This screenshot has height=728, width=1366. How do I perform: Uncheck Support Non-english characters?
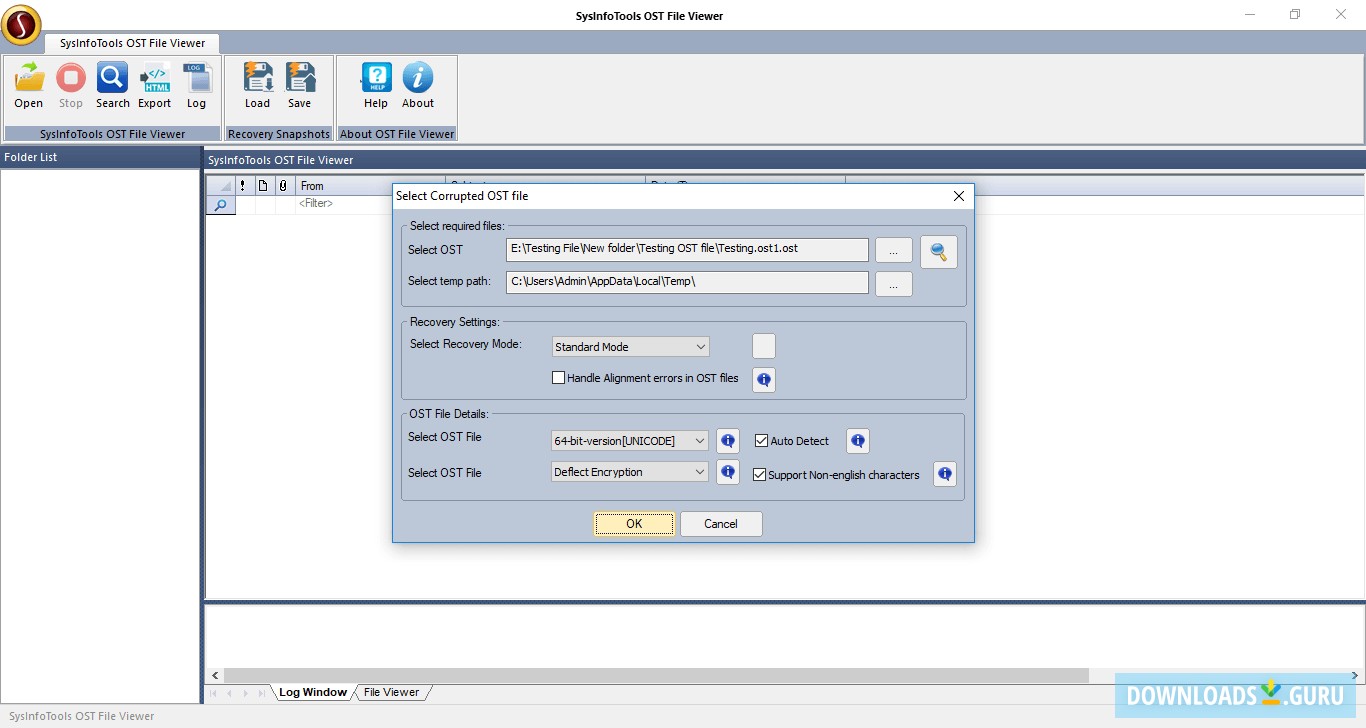click(x=759, y=475)
